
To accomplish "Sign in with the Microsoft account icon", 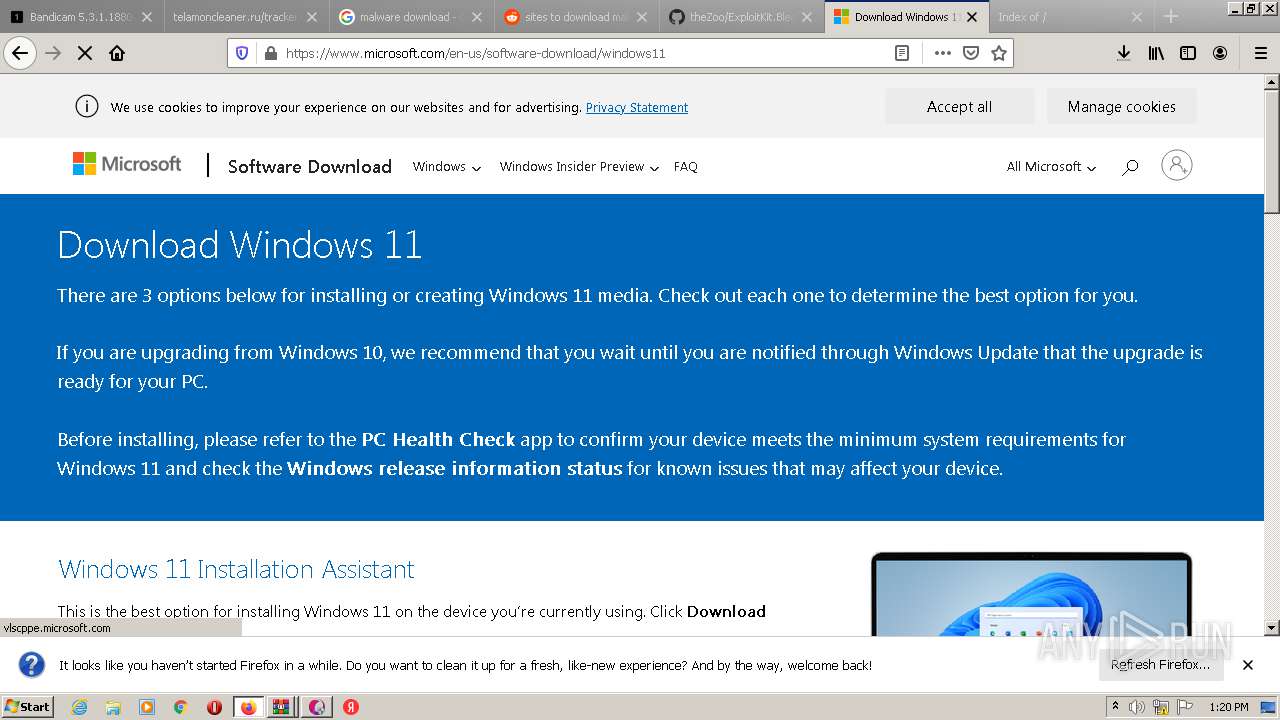I will coord(1176,165).
